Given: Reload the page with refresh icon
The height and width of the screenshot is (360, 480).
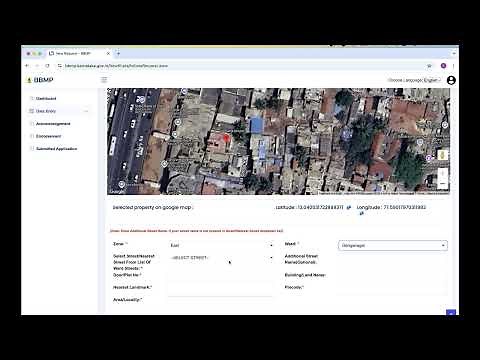Looking at the screenshot, I should pyautogui.click(x=47, y=66).
